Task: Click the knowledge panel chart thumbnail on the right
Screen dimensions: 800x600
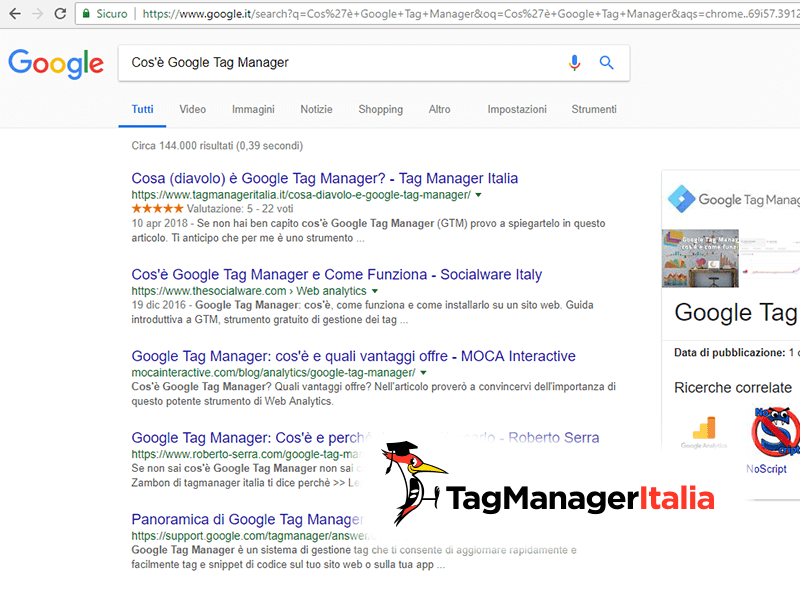Action: [770, 258]
